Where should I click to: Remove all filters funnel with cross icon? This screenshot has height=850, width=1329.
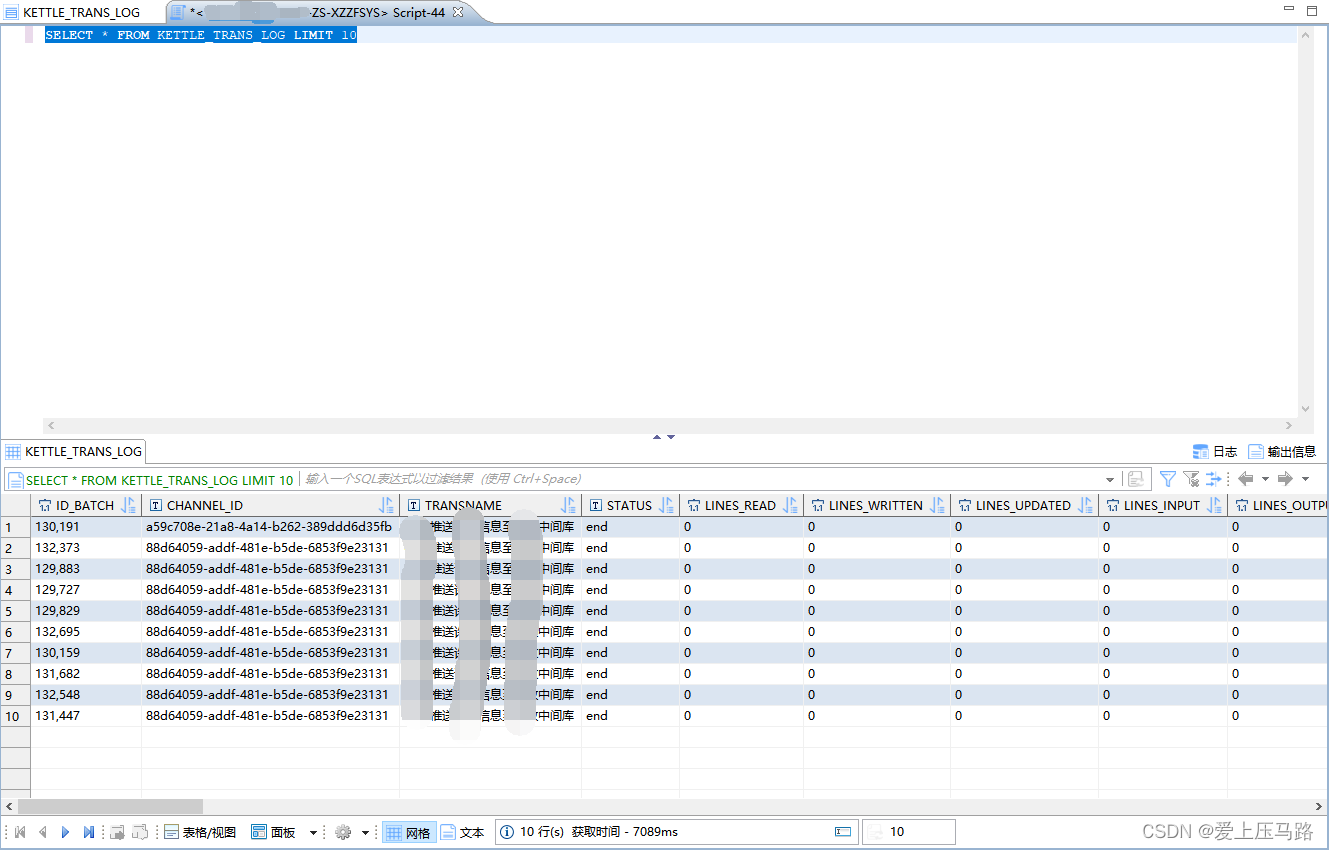coord(1191,479)
